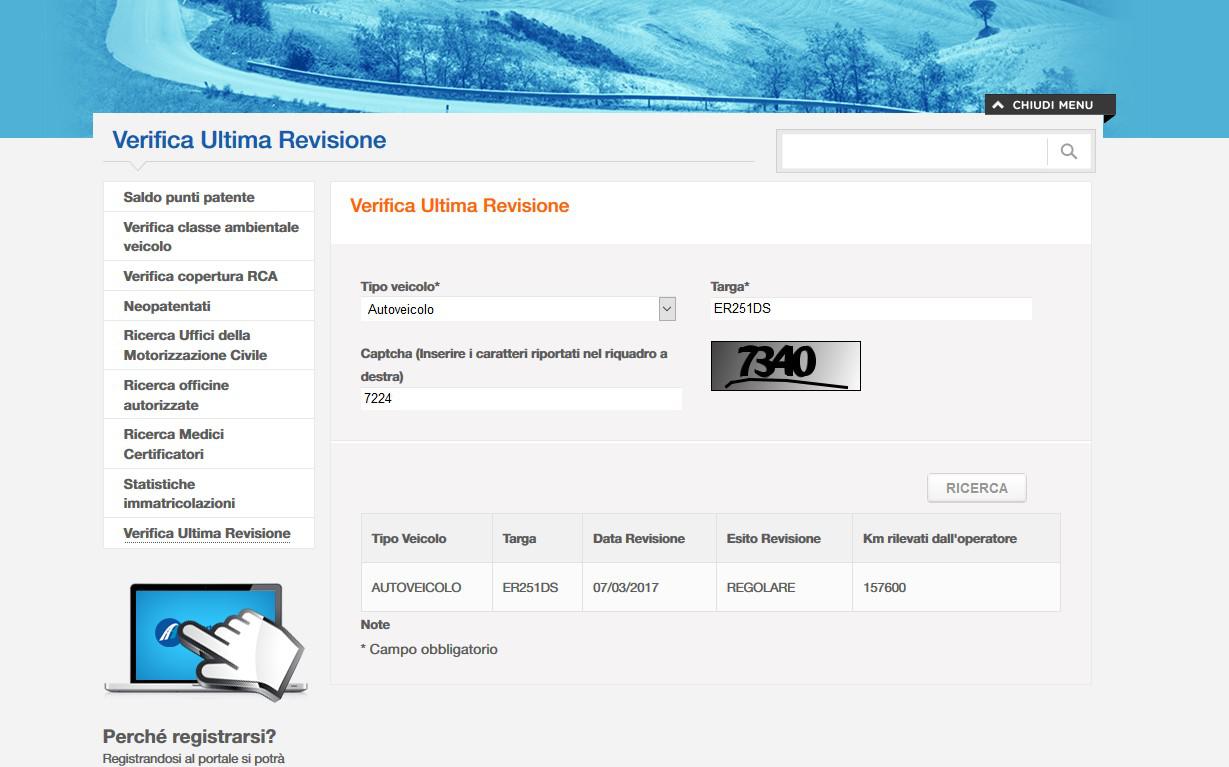Open Verifica copertura RCA
This screenshot has height=767, width=1229.
point(200,277)
